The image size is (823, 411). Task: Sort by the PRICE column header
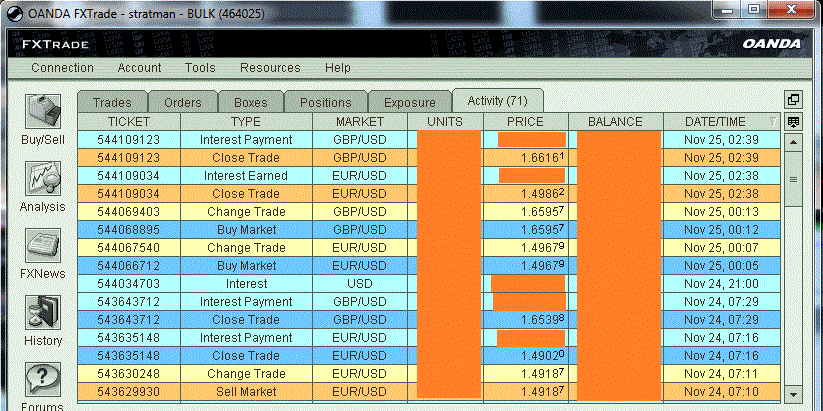525,122
